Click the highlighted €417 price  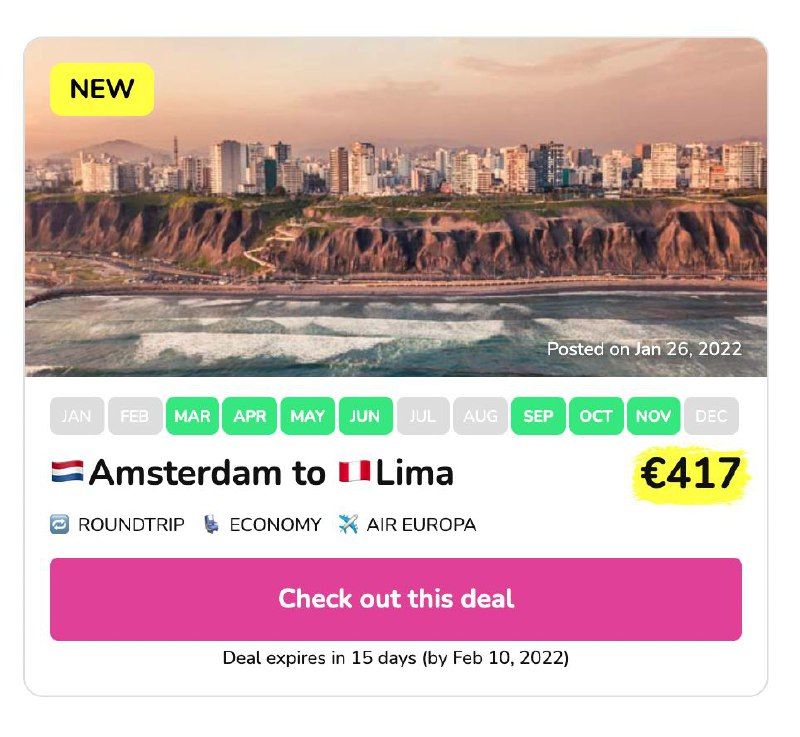[x=691, y=474]
